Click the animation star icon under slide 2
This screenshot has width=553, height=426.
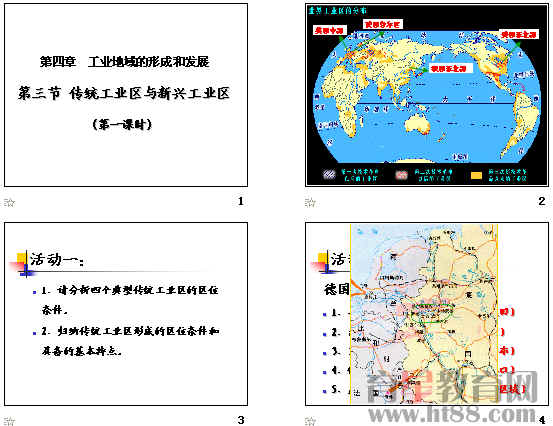tap(310, 202)
